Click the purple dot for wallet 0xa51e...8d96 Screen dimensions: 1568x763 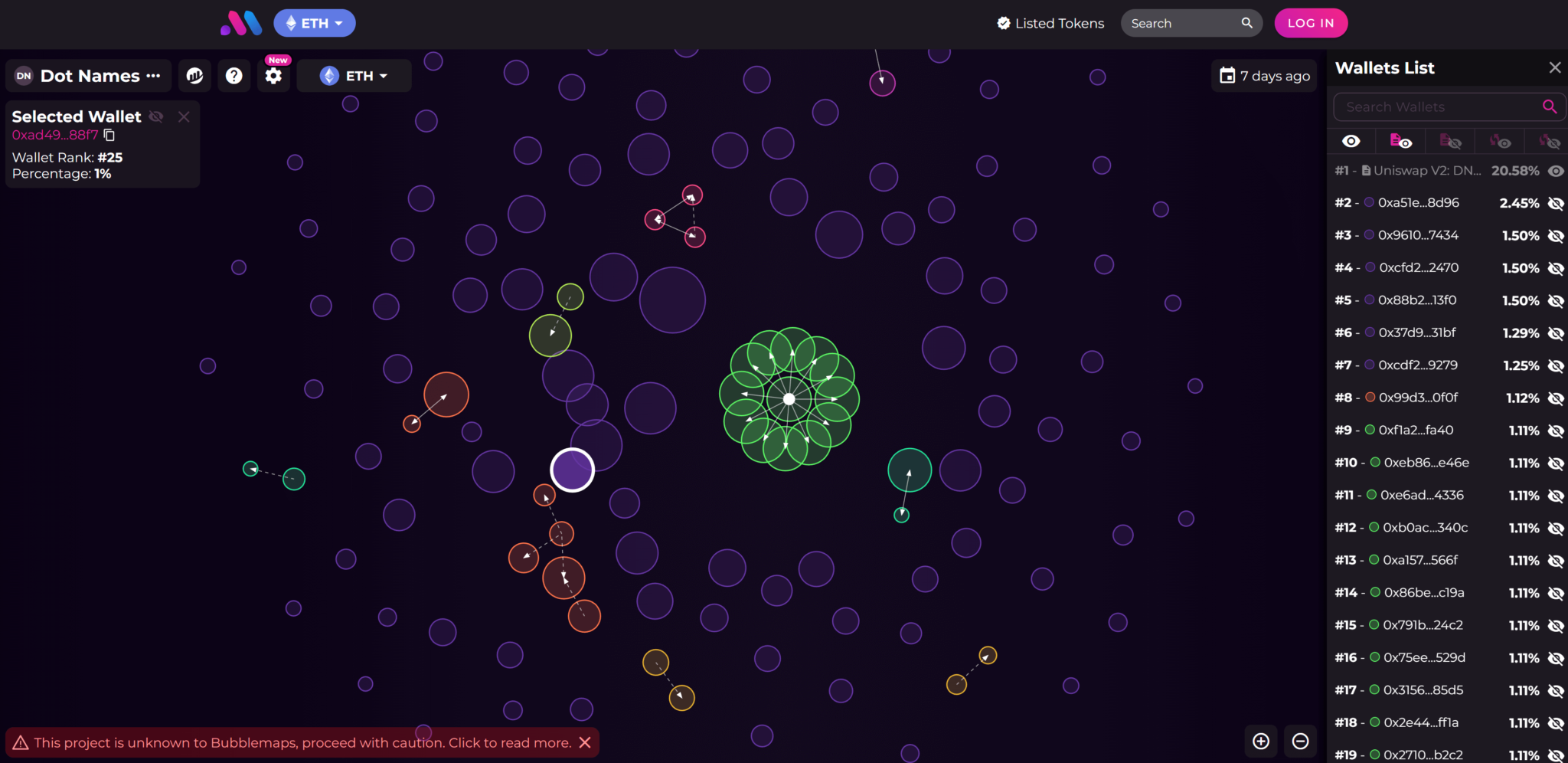[x=1370, y=202]
